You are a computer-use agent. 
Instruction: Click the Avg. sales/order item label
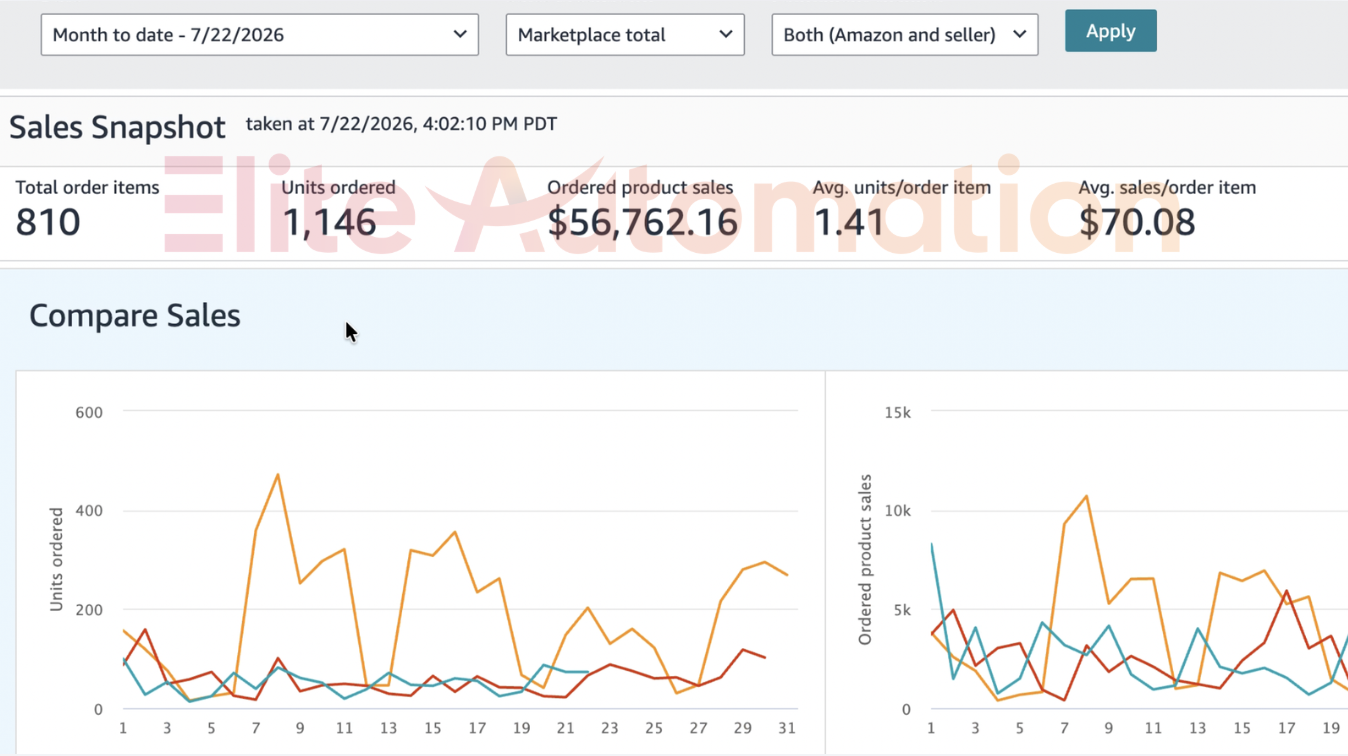pos(1167,187)
